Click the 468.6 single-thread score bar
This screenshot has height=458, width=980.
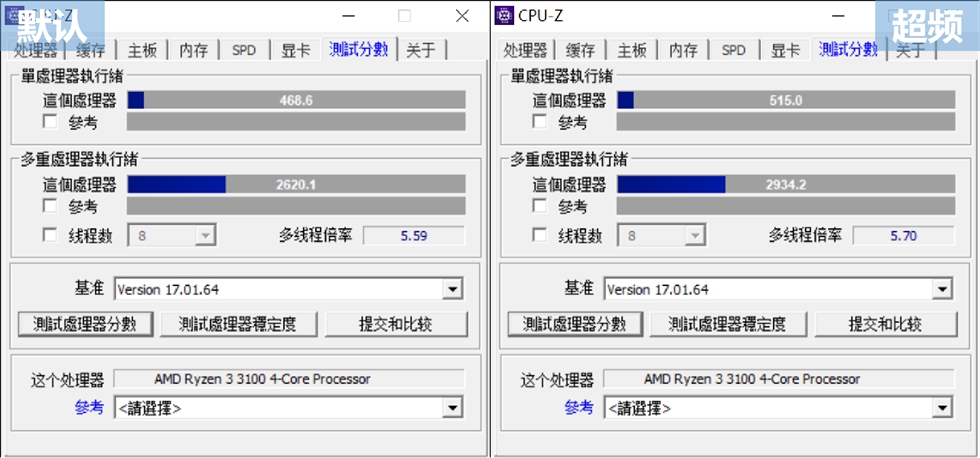click(x=296, y=100)
